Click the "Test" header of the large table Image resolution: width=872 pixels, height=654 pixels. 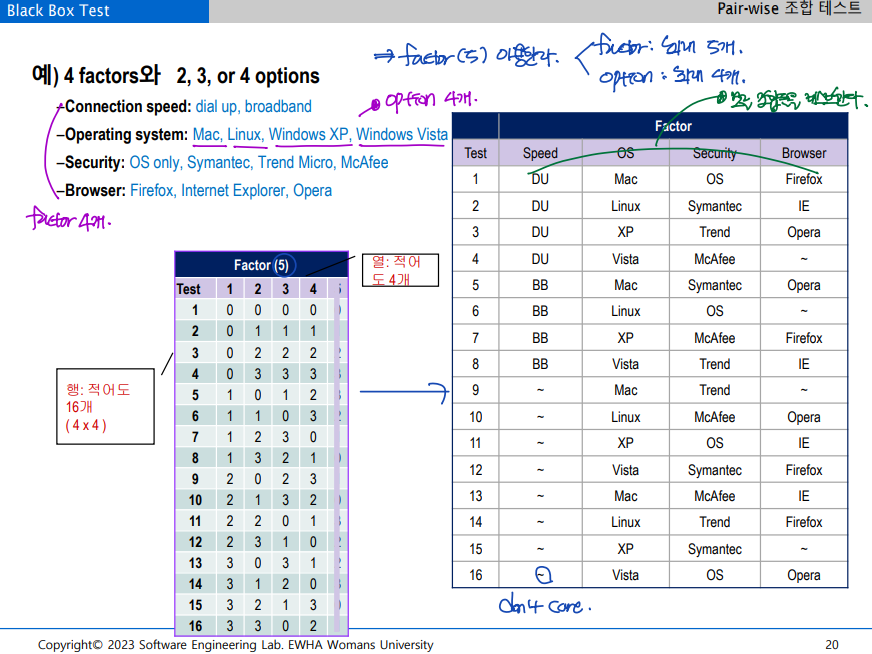tap(475, 153)
